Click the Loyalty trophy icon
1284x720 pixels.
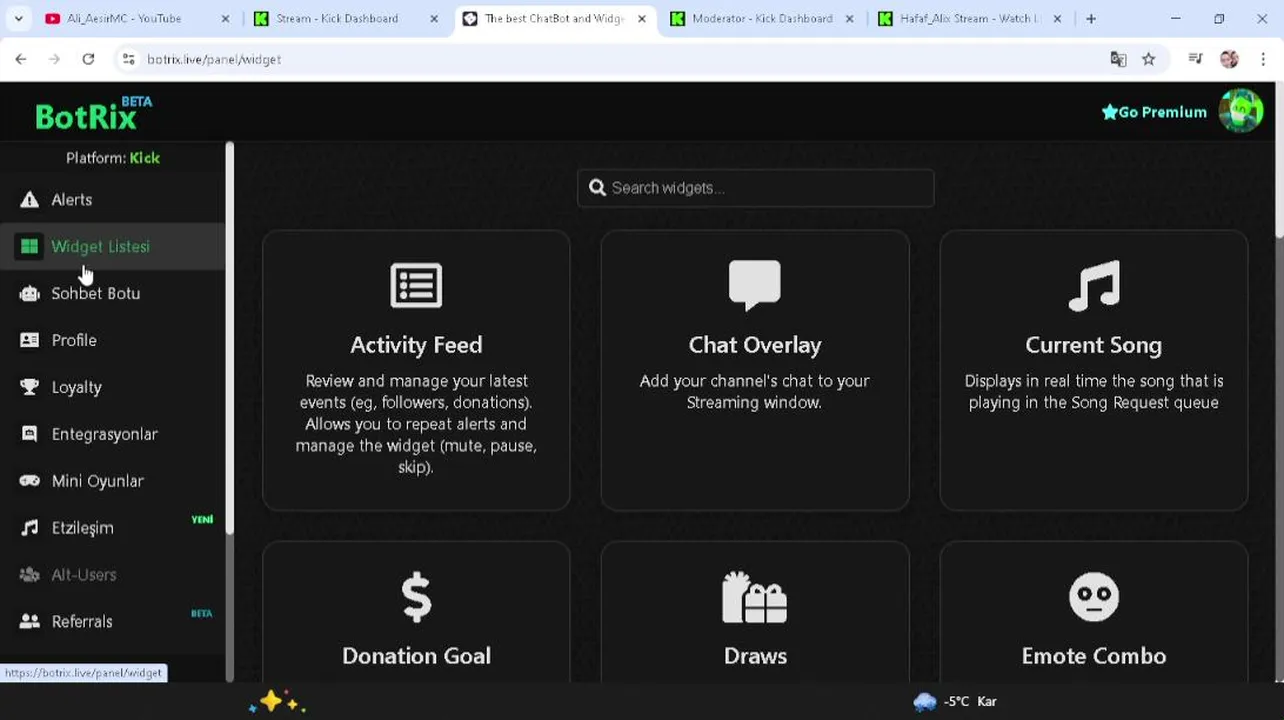click(30, 387)
